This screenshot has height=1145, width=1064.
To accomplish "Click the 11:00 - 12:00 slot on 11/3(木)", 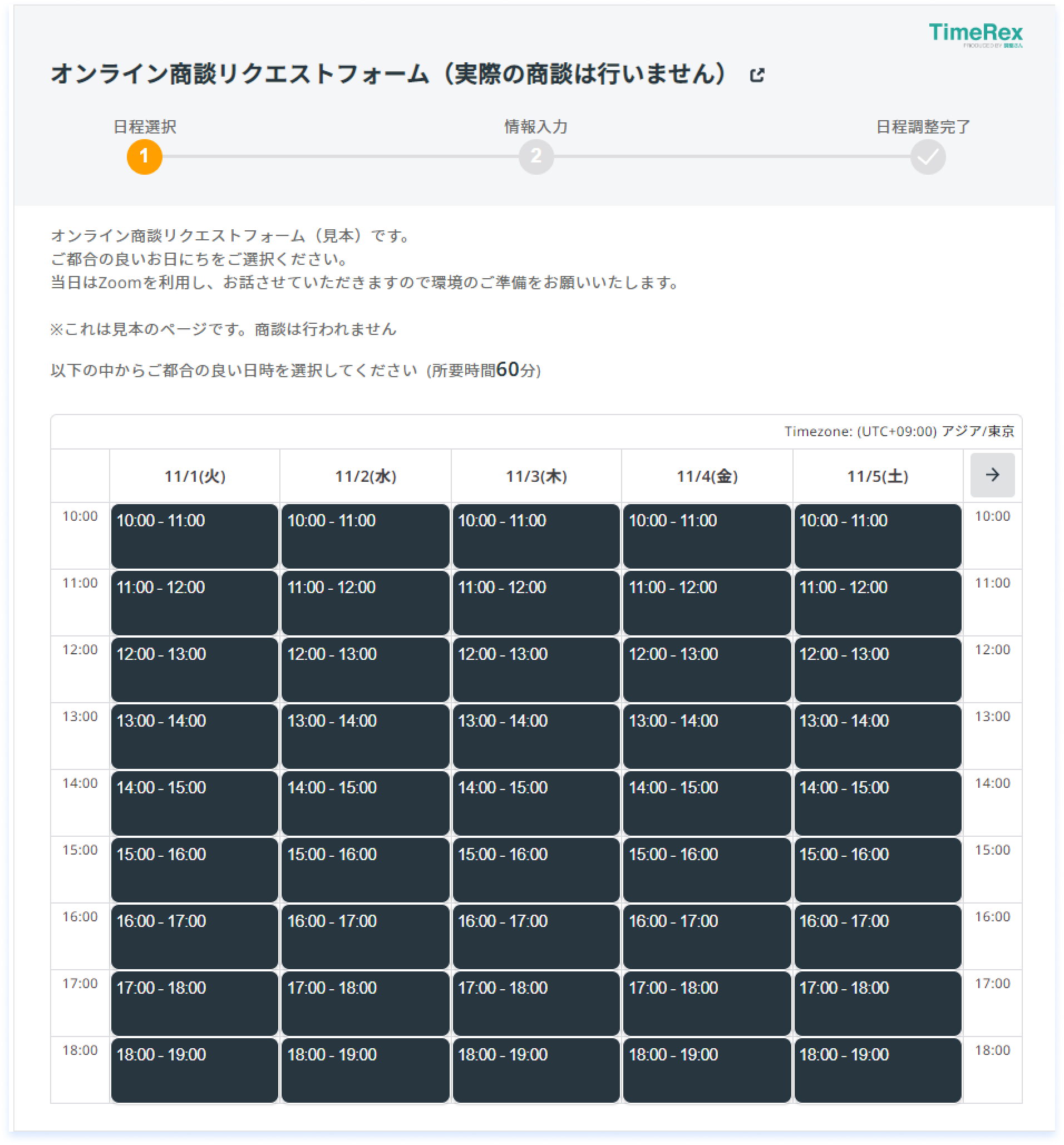I will click(535, 601).
